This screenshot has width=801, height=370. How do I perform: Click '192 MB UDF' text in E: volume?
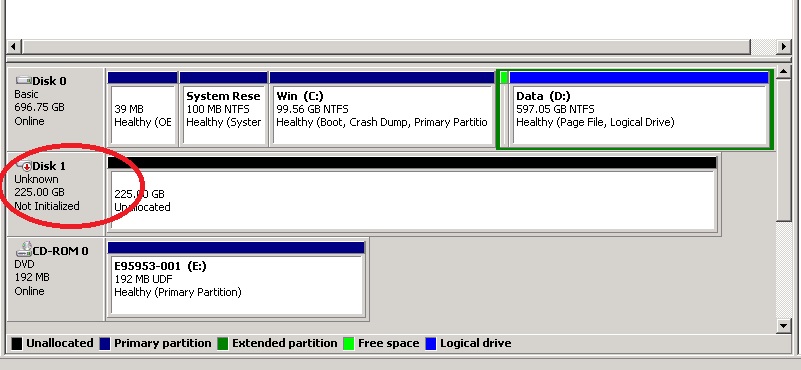tap(143, 279)
